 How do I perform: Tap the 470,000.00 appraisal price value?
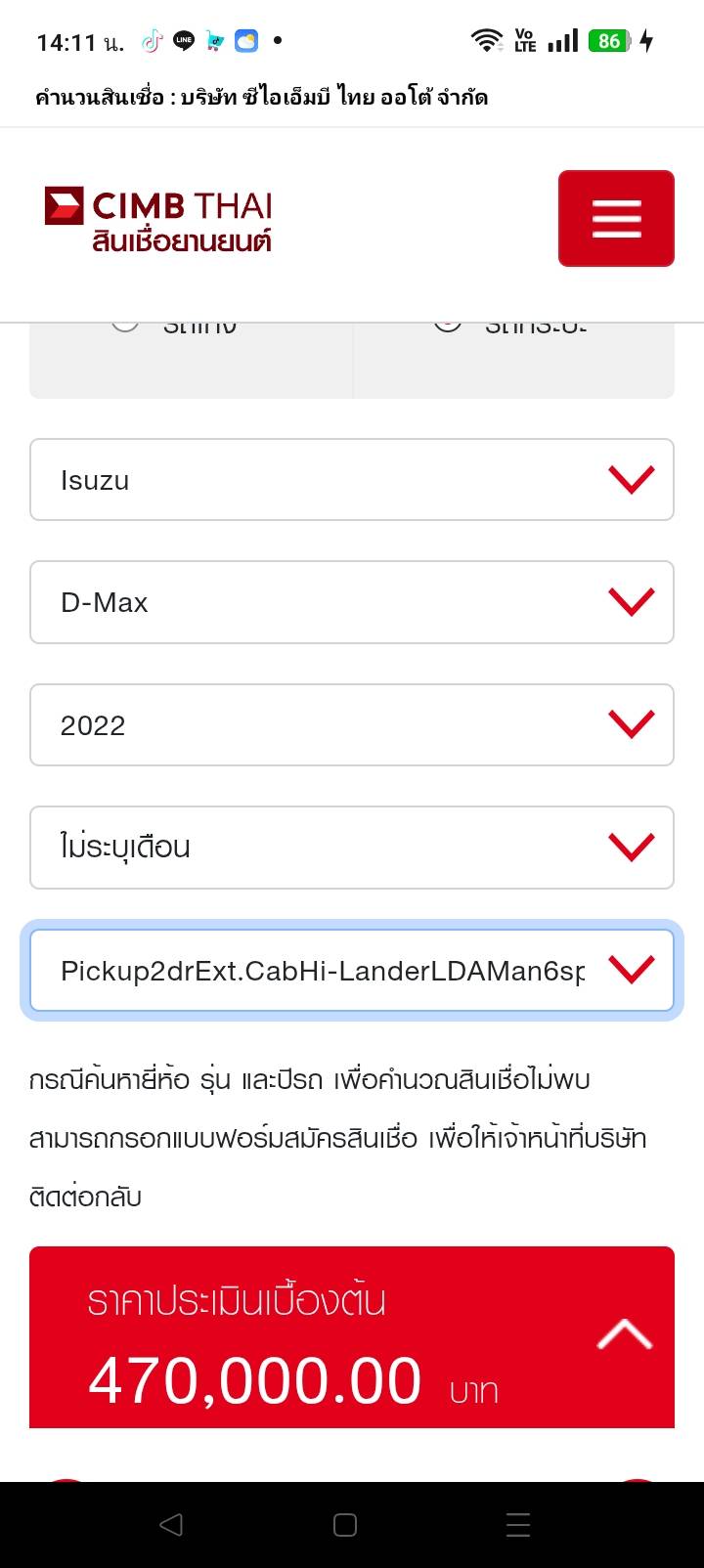[255, 1381]
